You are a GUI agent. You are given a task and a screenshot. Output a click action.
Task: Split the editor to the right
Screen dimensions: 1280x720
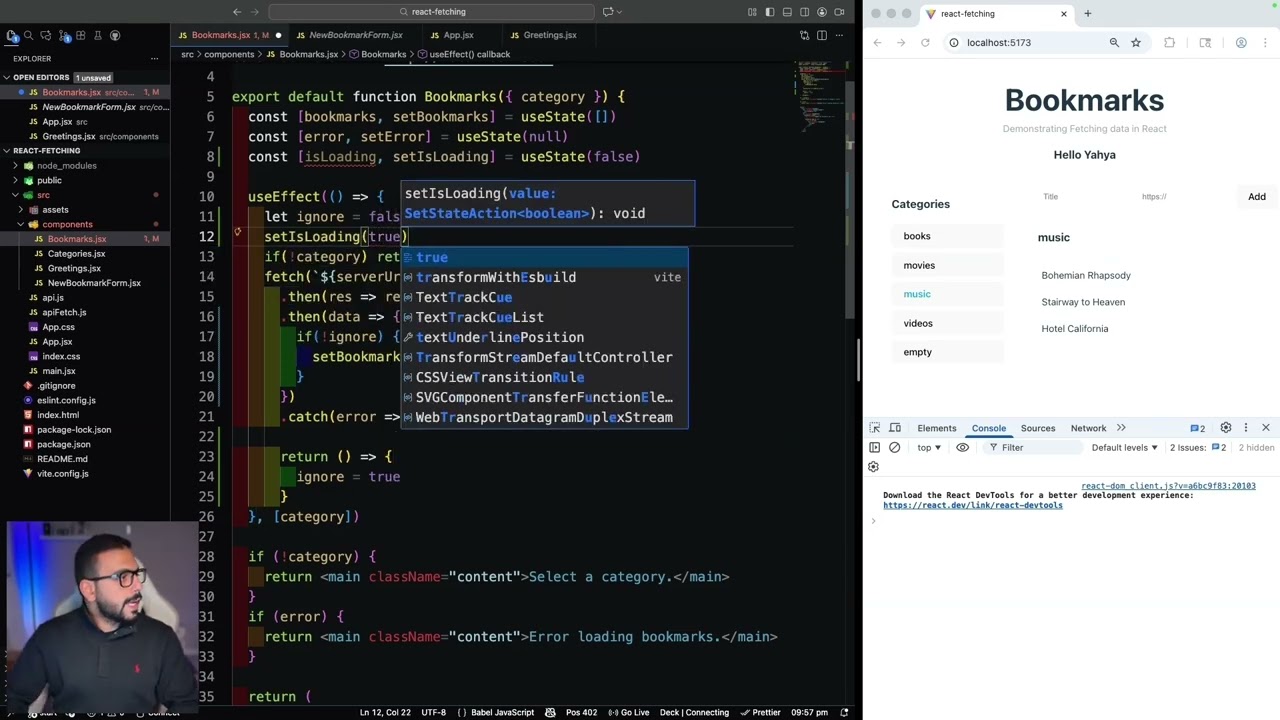[822, 35]
